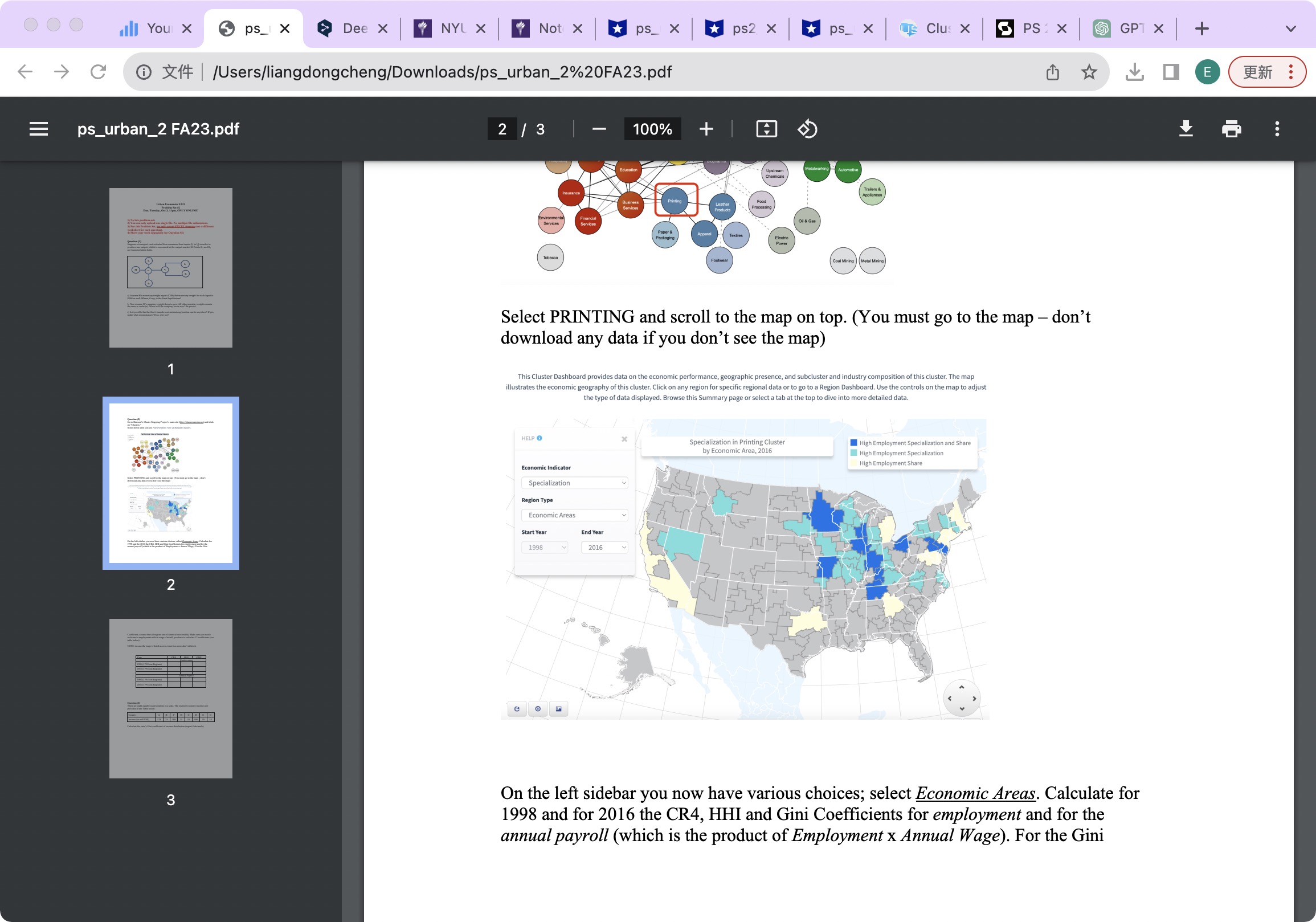Bookmark this page with star icon
Screen dimensions: 1316x922
click(1089, 72)
